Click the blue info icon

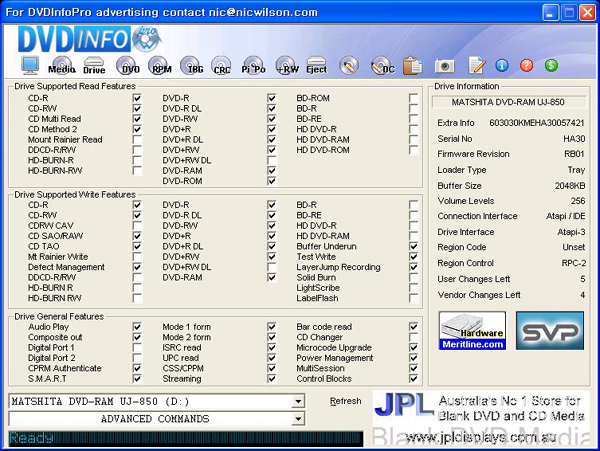502,65
